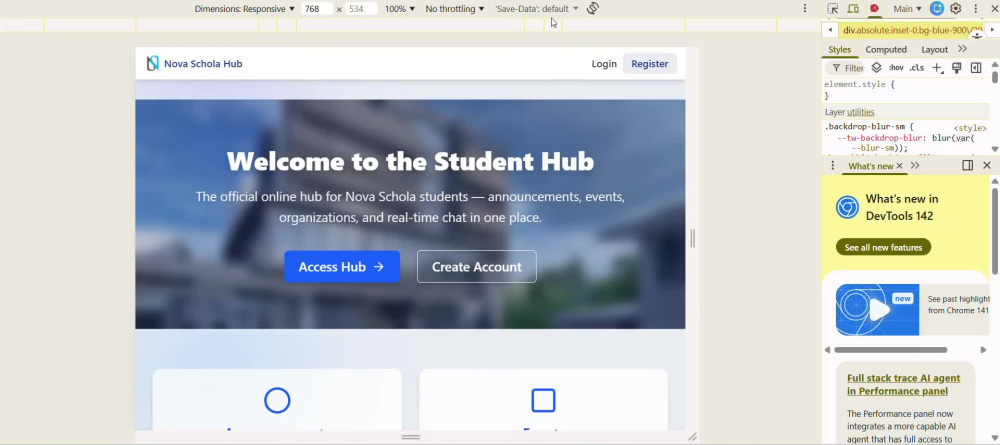Viewport: 1000px width, 445px height.
Task: Click the Access Hub button
Action: click(342, 266)
